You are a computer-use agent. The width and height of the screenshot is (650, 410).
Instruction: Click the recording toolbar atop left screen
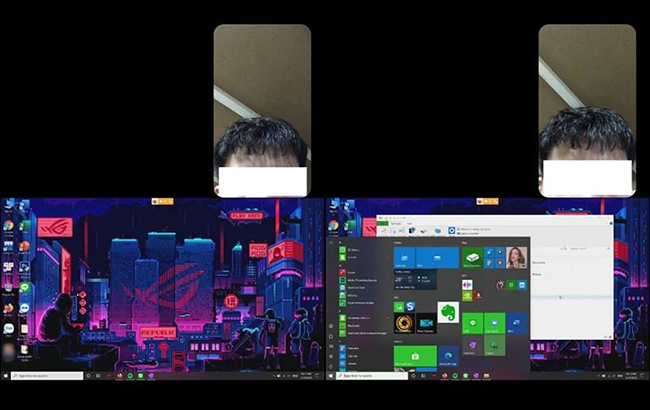point(162,201)
